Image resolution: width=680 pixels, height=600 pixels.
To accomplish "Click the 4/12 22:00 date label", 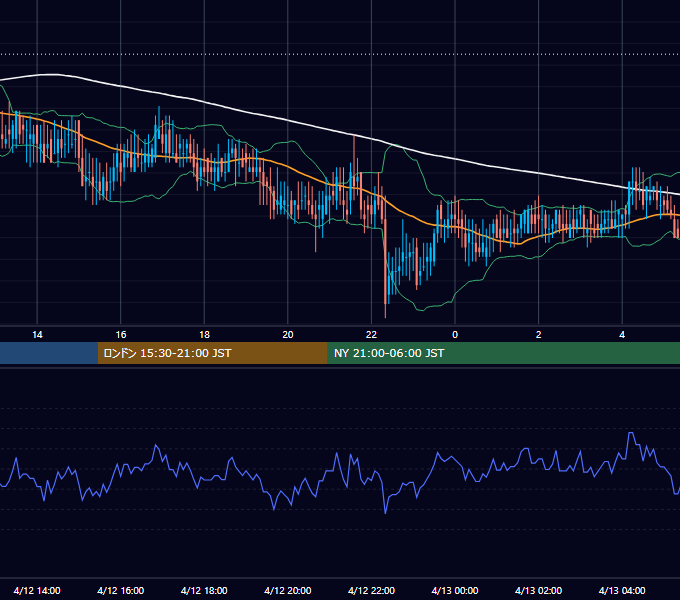I will [x=371, y=590].
